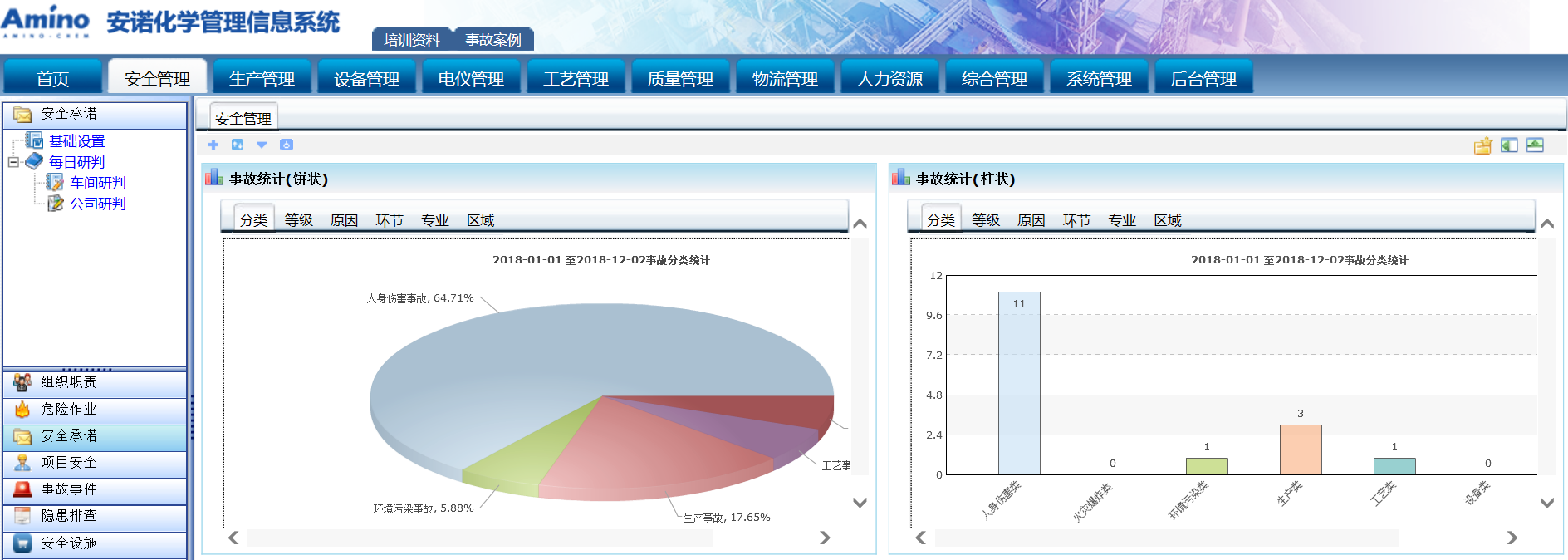The height and width of the screenshot is (560, 1568).
Task: Select 等级 tab in pie chart panel
Action: pyautogui.click(x=298, y=220)
